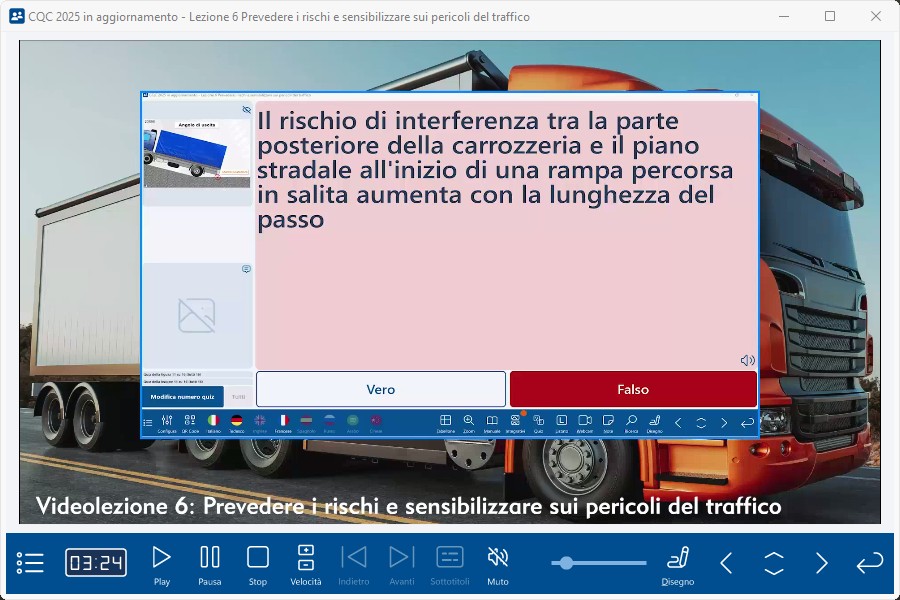
Task: Click the return arrow in bottom bar
Action: click(869, 563)
